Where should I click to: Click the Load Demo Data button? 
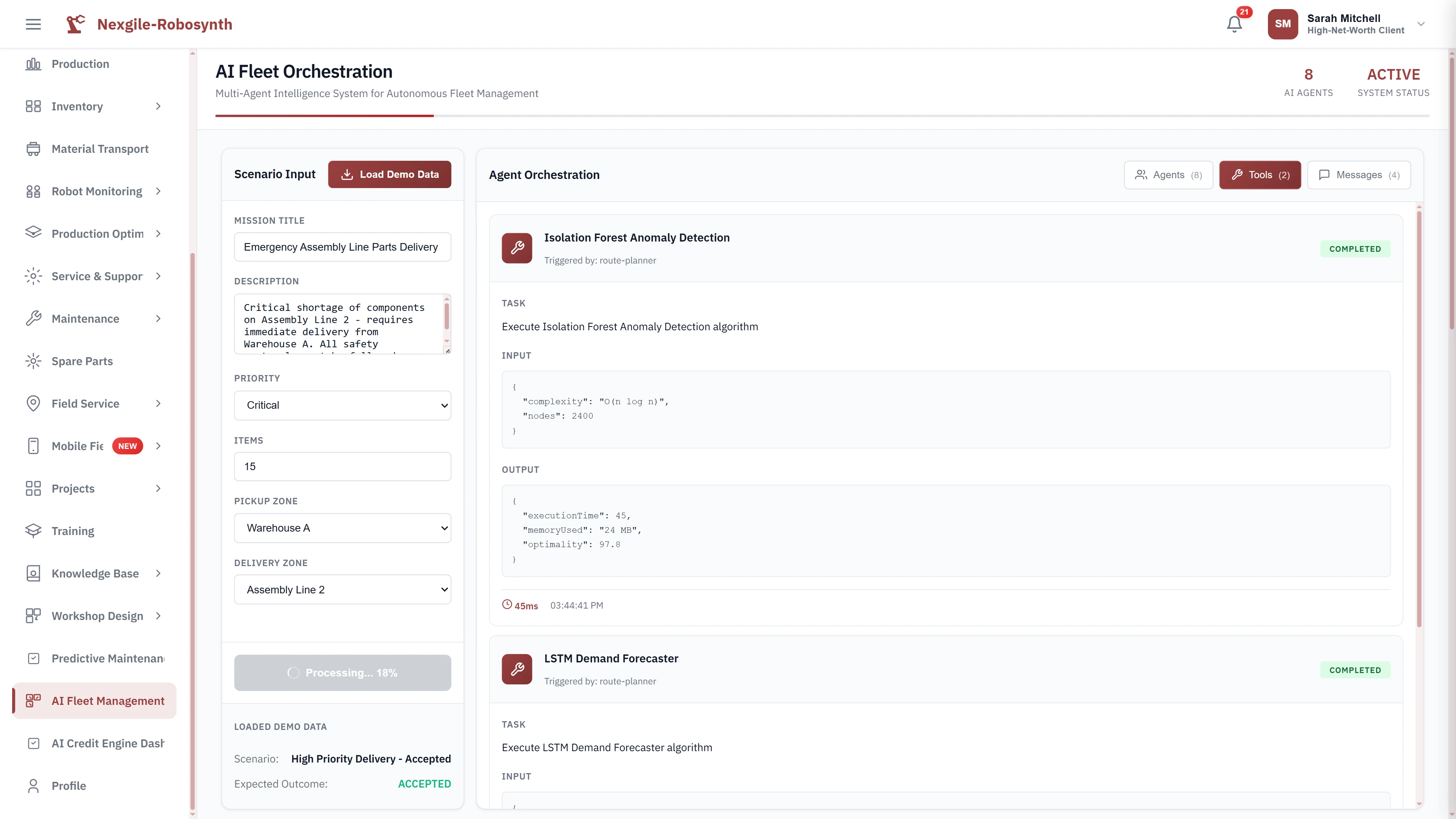pyautogui.click(x=389, y=174)
